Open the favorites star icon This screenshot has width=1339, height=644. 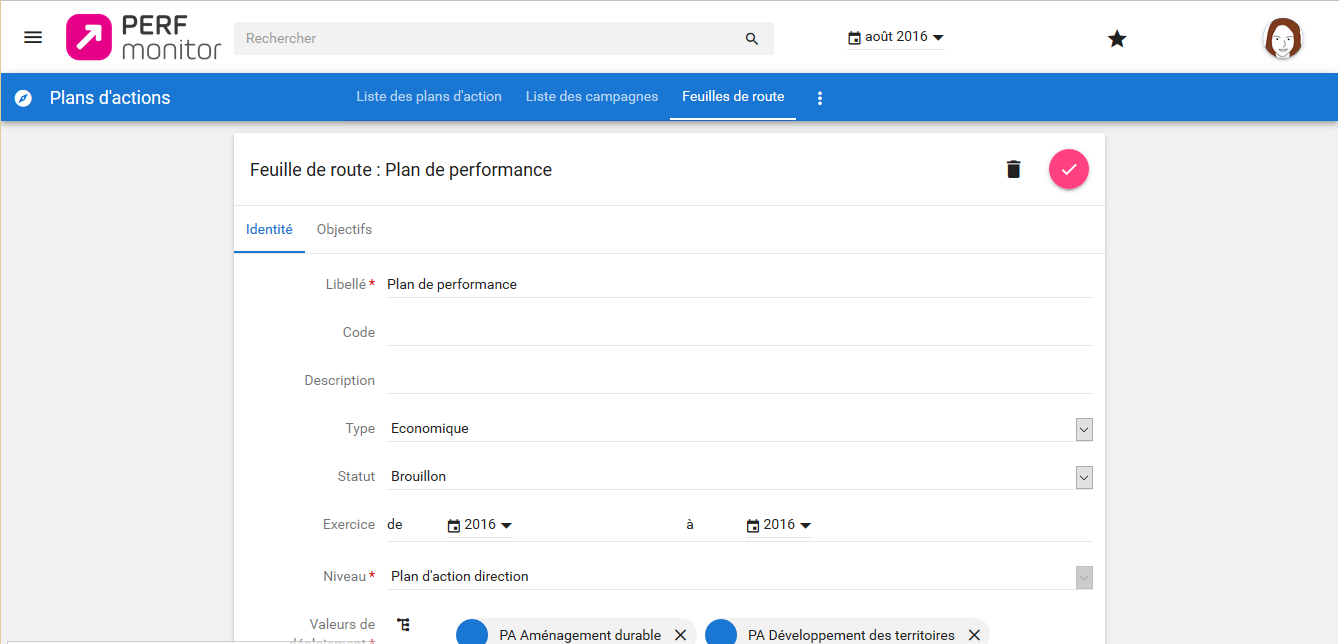tap(1117, 39)
